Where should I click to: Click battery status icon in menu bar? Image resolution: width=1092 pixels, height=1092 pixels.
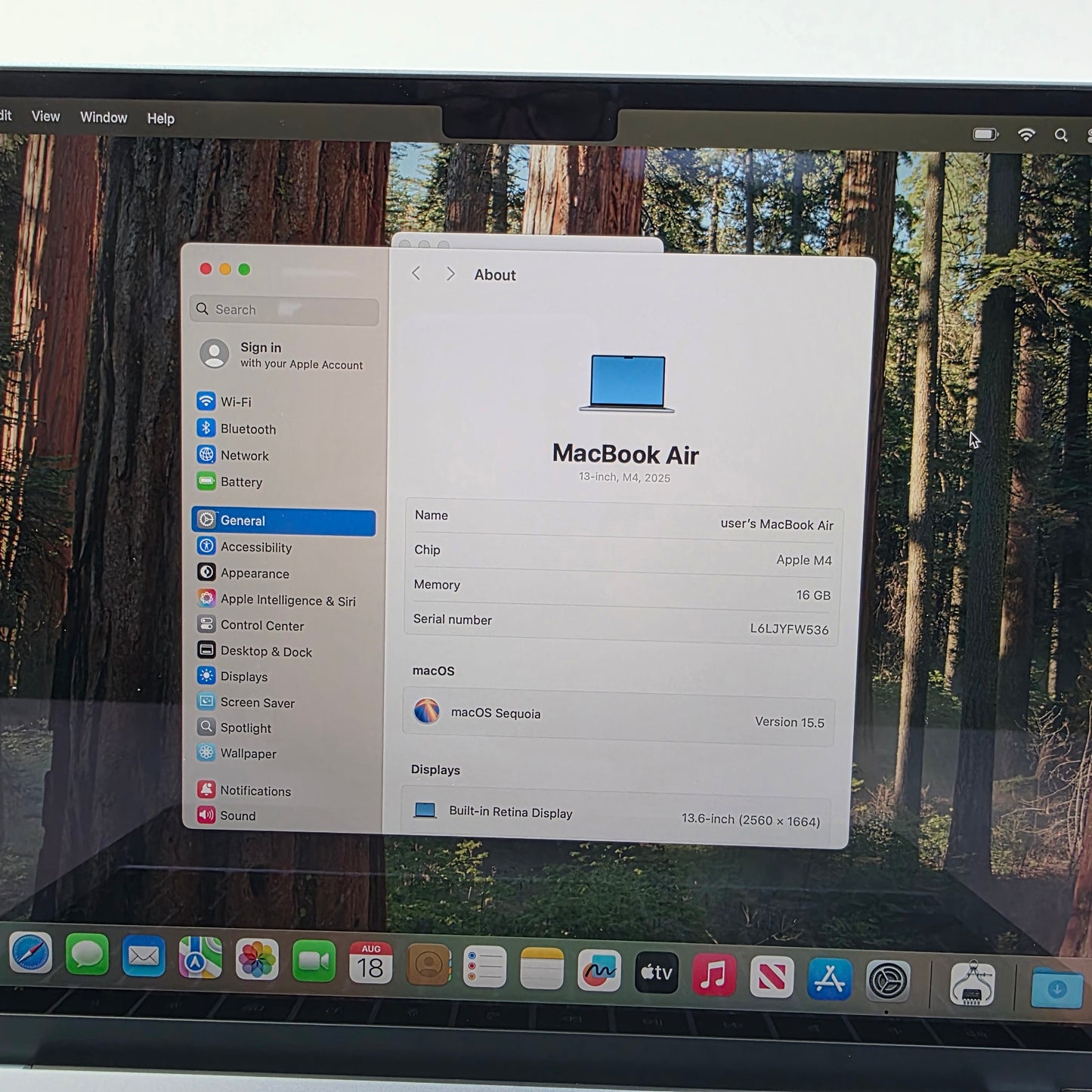click(x=985, y=135)
